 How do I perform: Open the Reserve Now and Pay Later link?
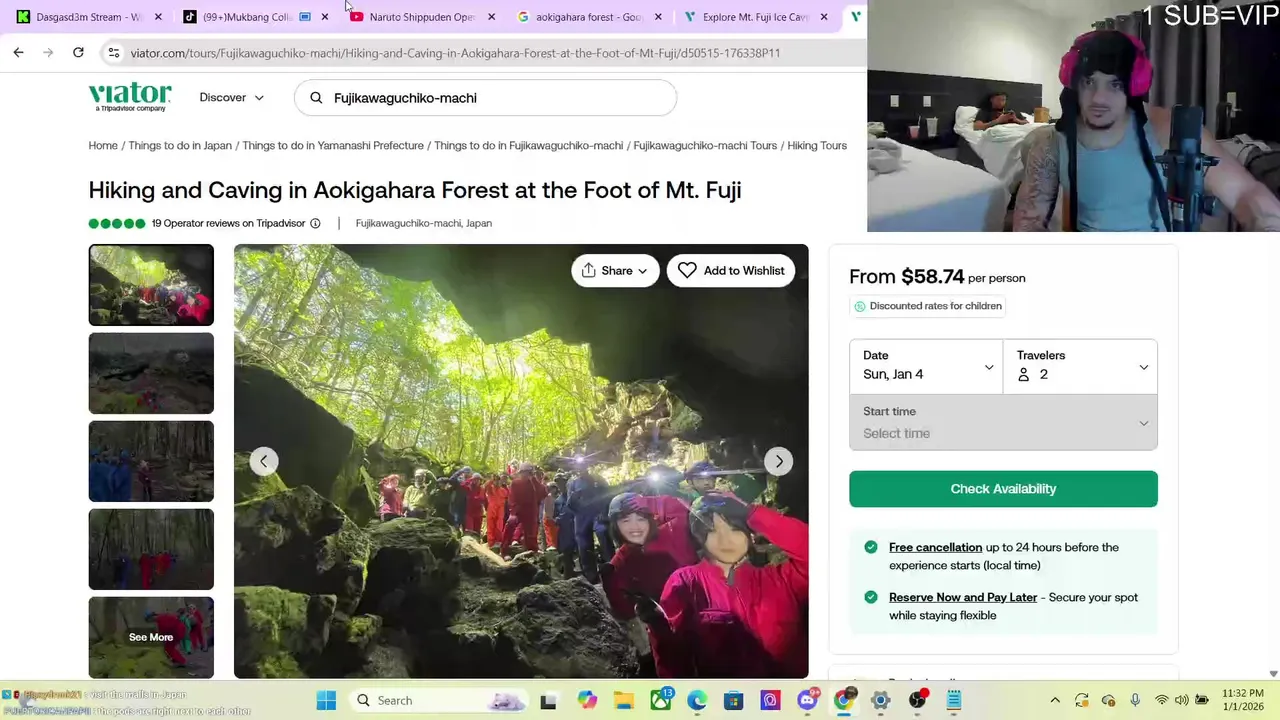(963, 597)
